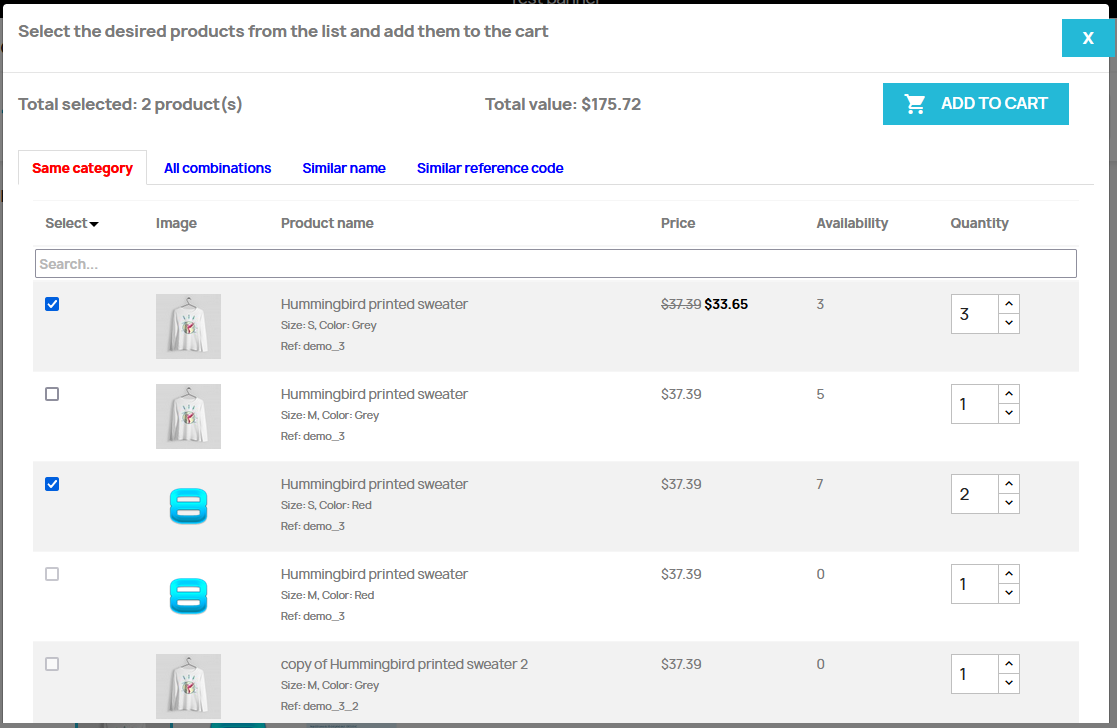1117x728 pixels.
Task: Close the product selection dialog
Action: (1087, 38)
